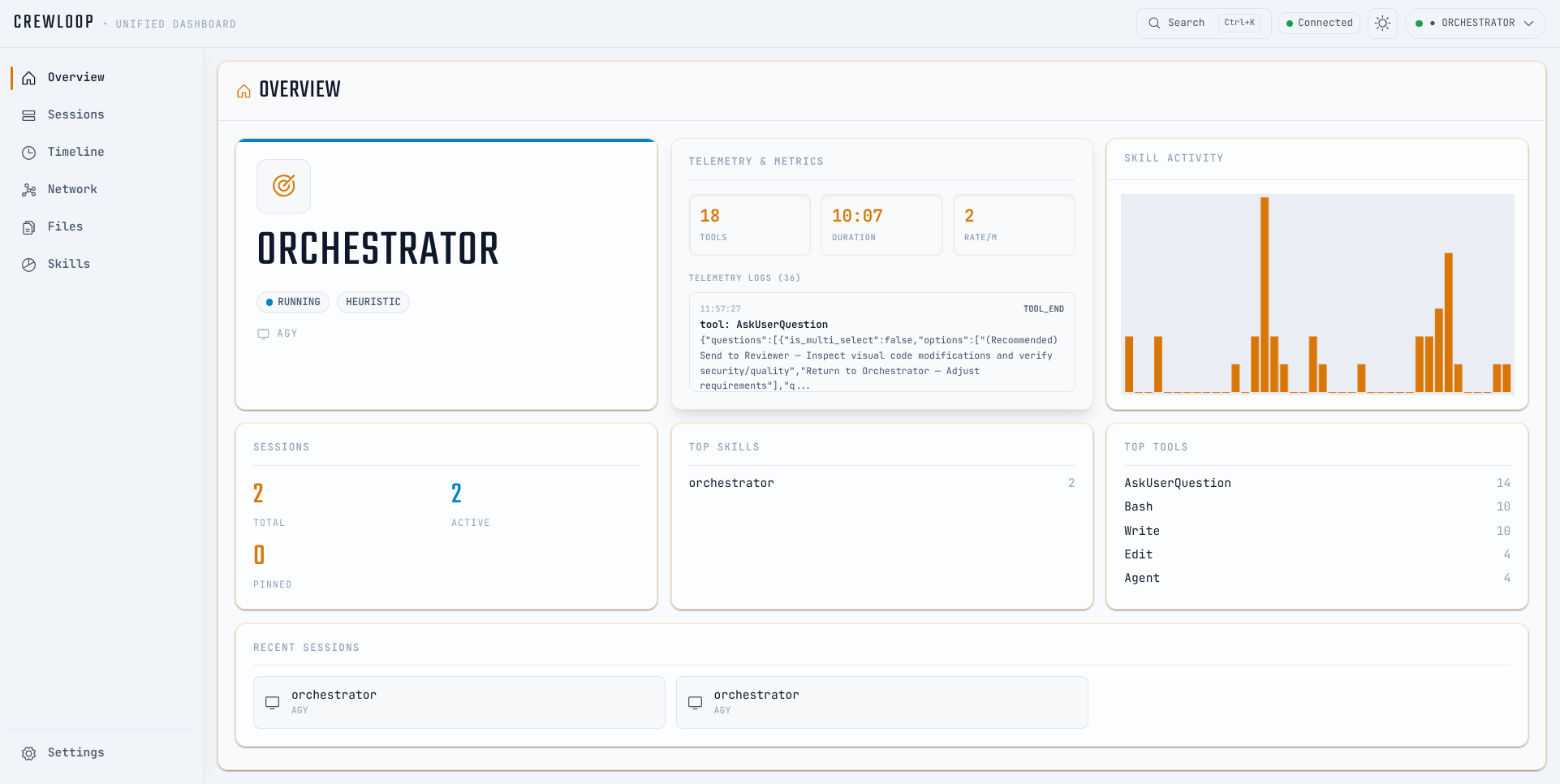Click the PINNED sessions count
This screenshot has width=1560, height=784.
pyautogui.click(x=259, y=555)
